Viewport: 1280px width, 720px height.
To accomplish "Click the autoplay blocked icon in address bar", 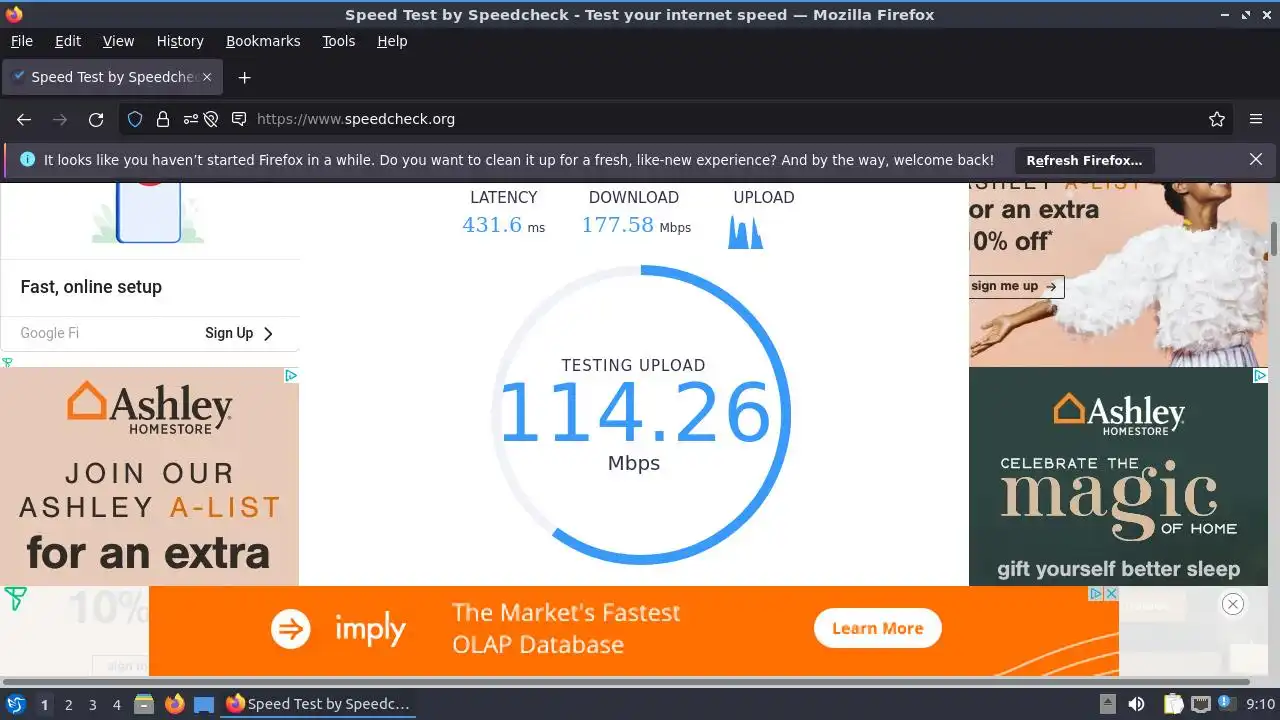I will tap(211, 119).
